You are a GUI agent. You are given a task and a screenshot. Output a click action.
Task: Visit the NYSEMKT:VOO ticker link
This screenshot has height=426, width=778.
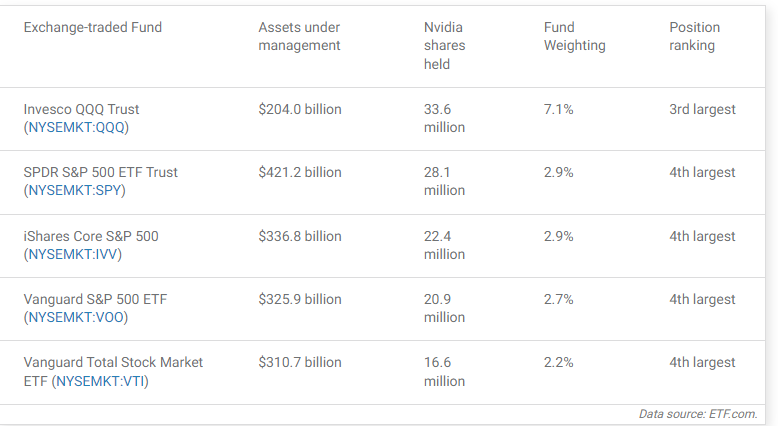coord(78,318)
